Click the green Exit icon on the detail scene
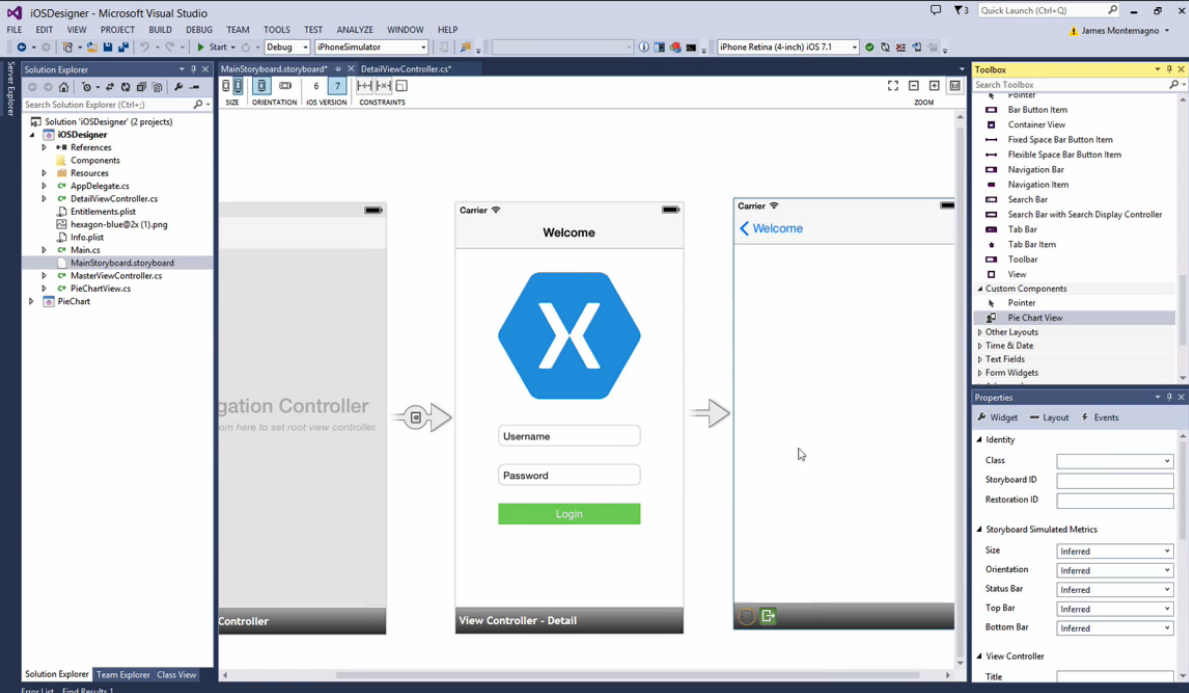Viewport: 1189px width, 693px height. click(768, 616)
